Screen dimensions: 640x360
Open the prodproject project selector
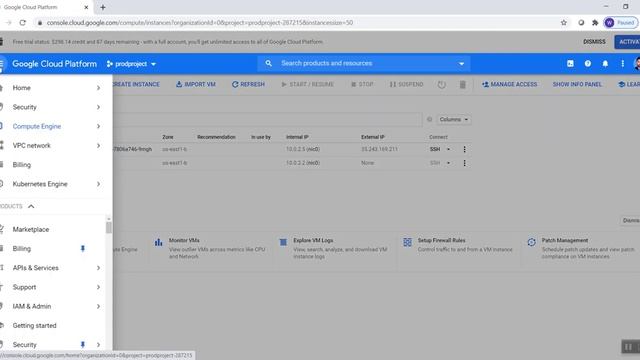point(131,64)
